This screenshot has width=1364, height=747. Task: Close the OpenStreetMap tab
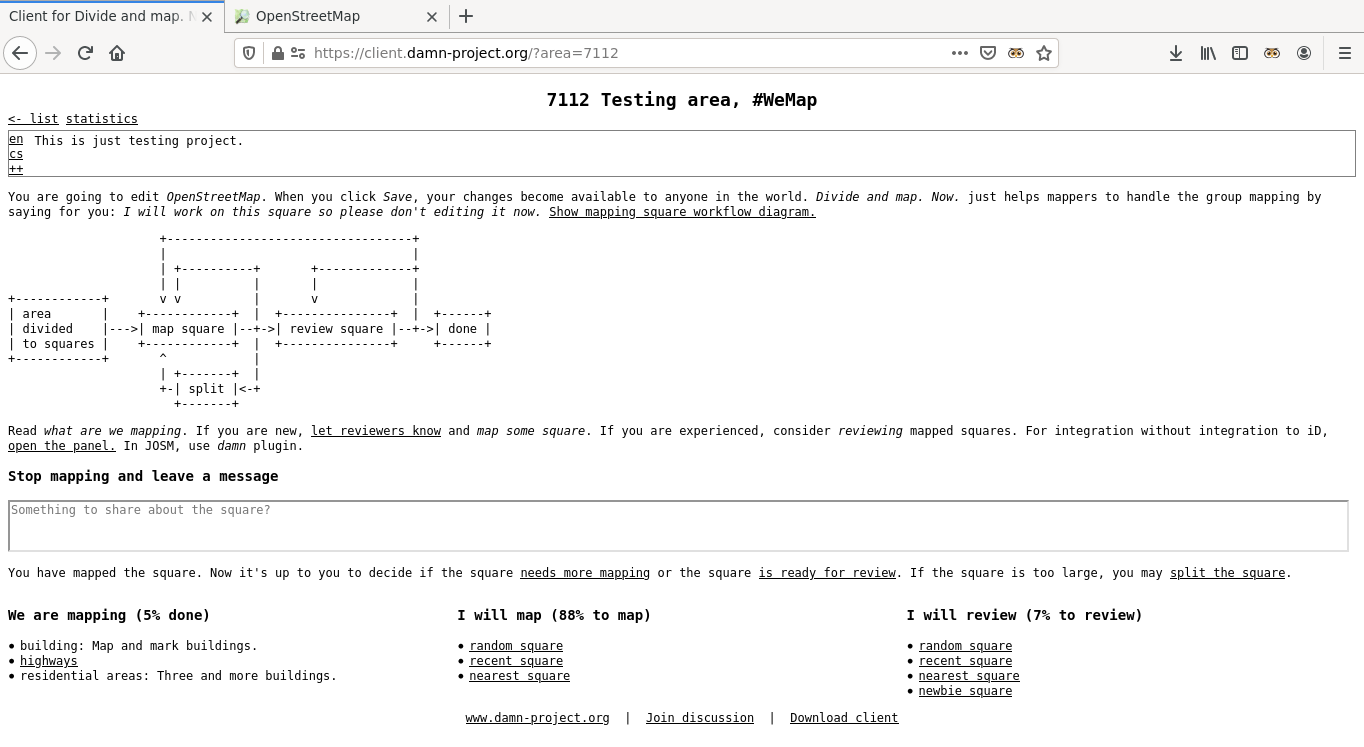[432, 16]
